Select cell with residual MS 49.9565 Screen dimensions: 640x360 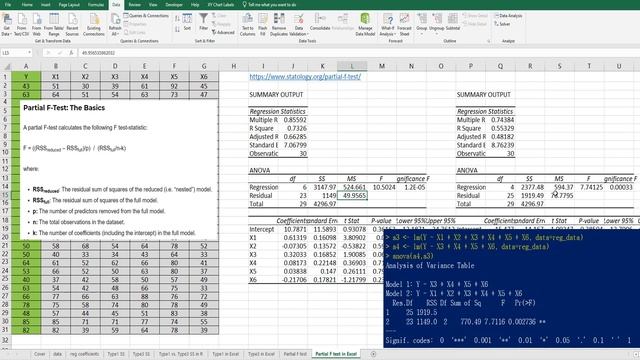pyautogui.click(x=352, y=196)
